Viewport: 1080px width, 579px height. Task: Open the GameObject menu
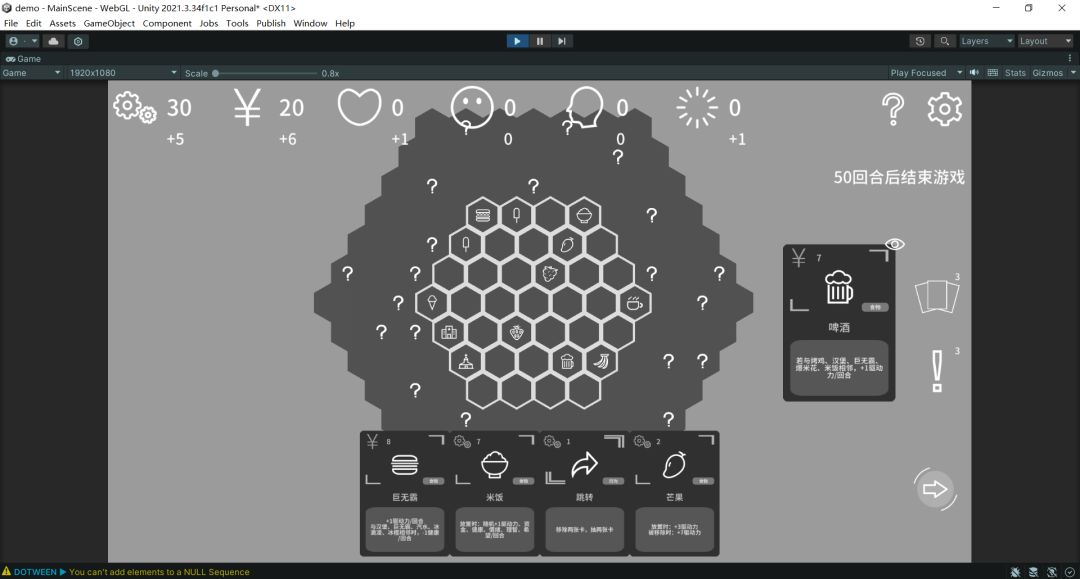(109, 23)
